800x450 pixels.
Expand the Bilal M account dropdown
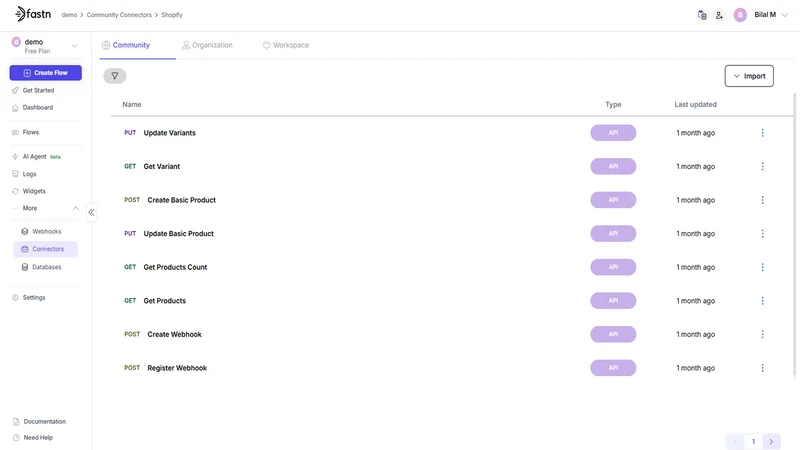(x=785, y=15)
